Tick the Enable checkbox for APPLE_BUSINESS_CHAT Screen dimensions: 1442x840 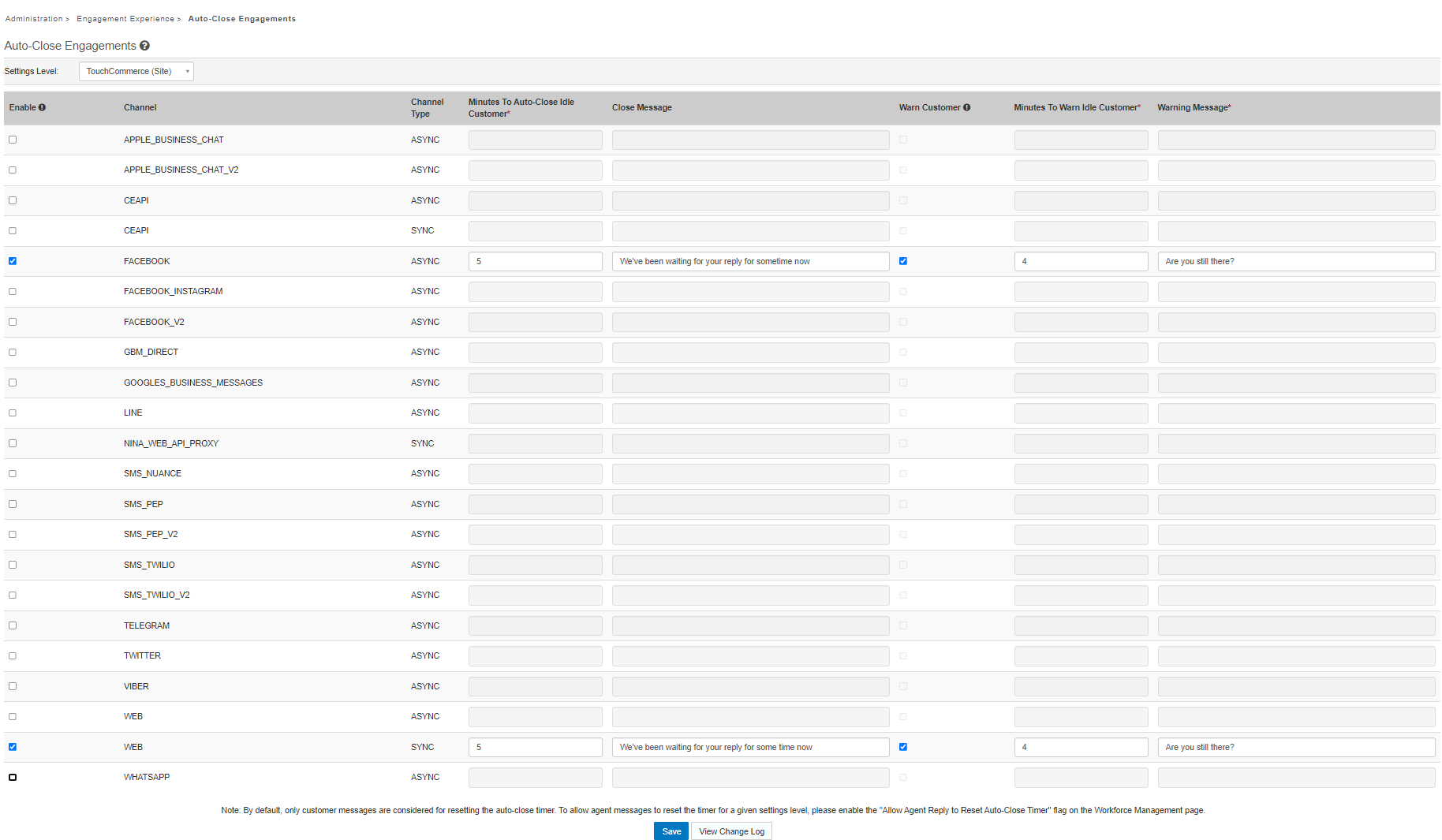tap(13, 140)
